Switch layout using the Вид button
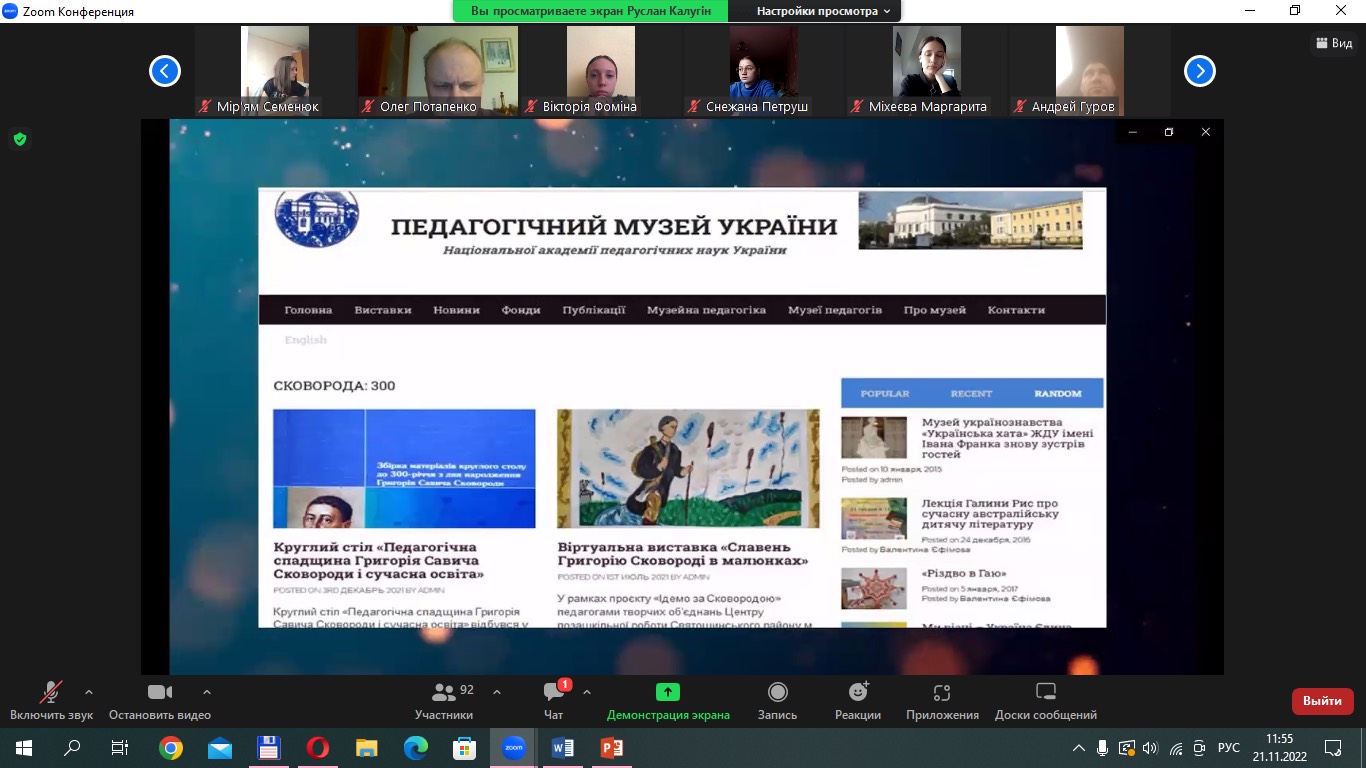 (1334, 43)
